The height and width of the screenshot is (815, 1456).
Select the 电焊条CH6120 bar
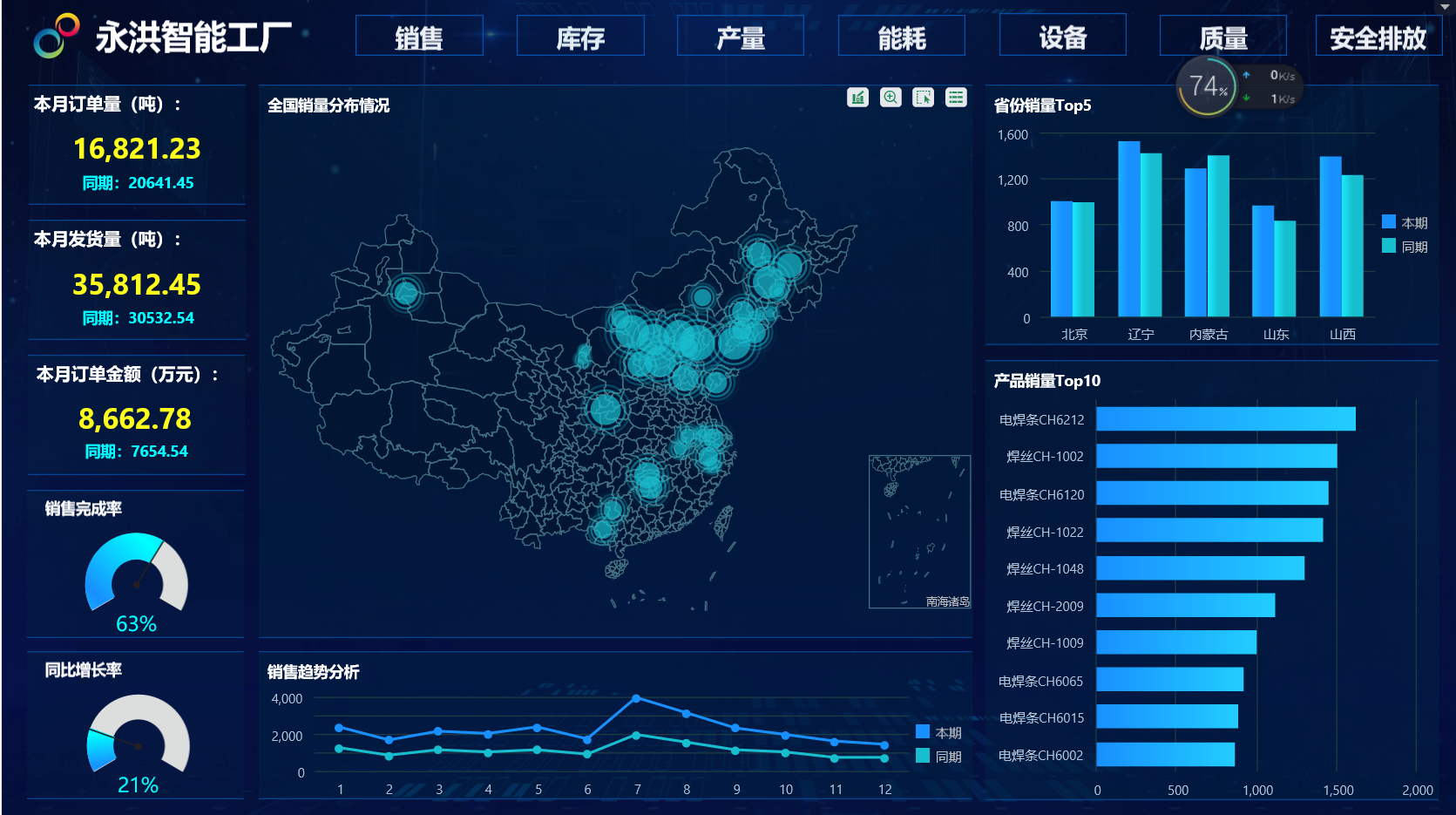point(1212,493)
